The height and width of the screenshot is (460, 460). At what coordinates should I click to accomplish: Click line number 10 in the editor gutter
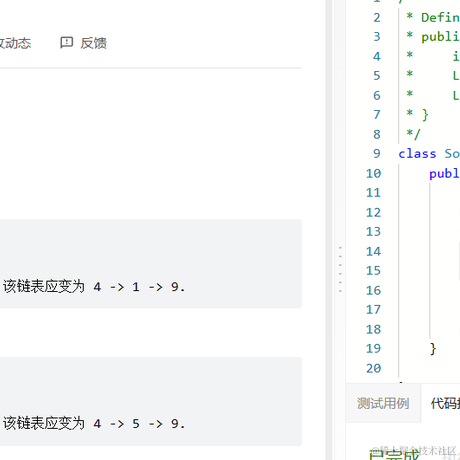click(x=373, y=173)
